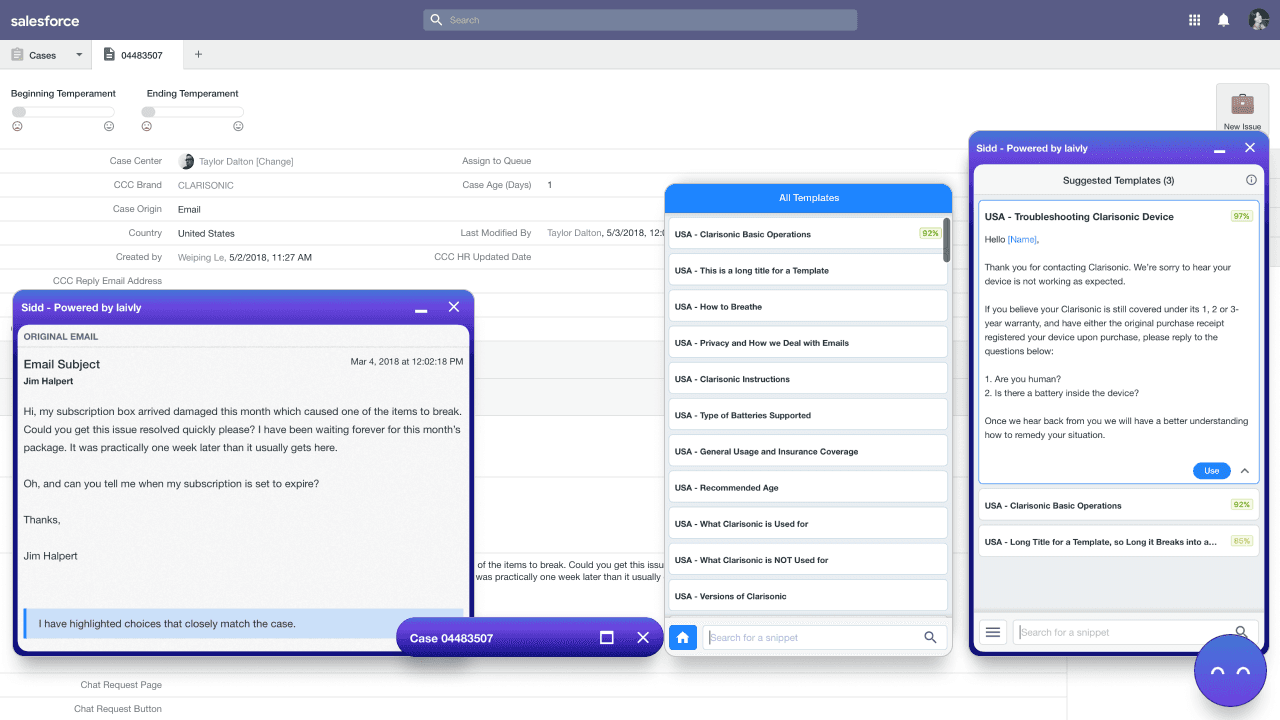
Task: Close the Case 04483507 bar
Action: pyautogui.click(x=643, y=637)
